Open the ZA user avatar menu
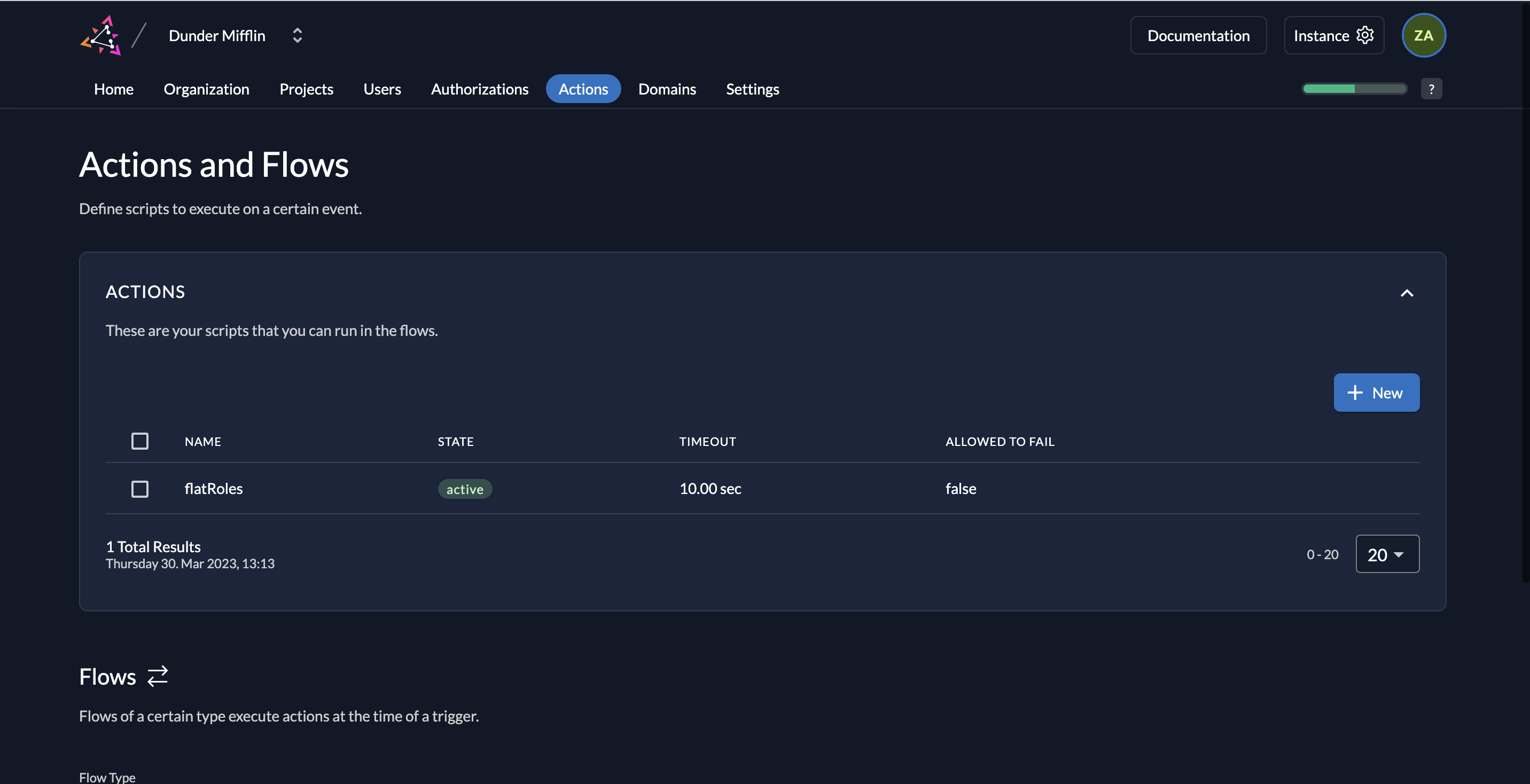The width and height of the screenshot is (1530, 784). click(x=1423, y=36)
